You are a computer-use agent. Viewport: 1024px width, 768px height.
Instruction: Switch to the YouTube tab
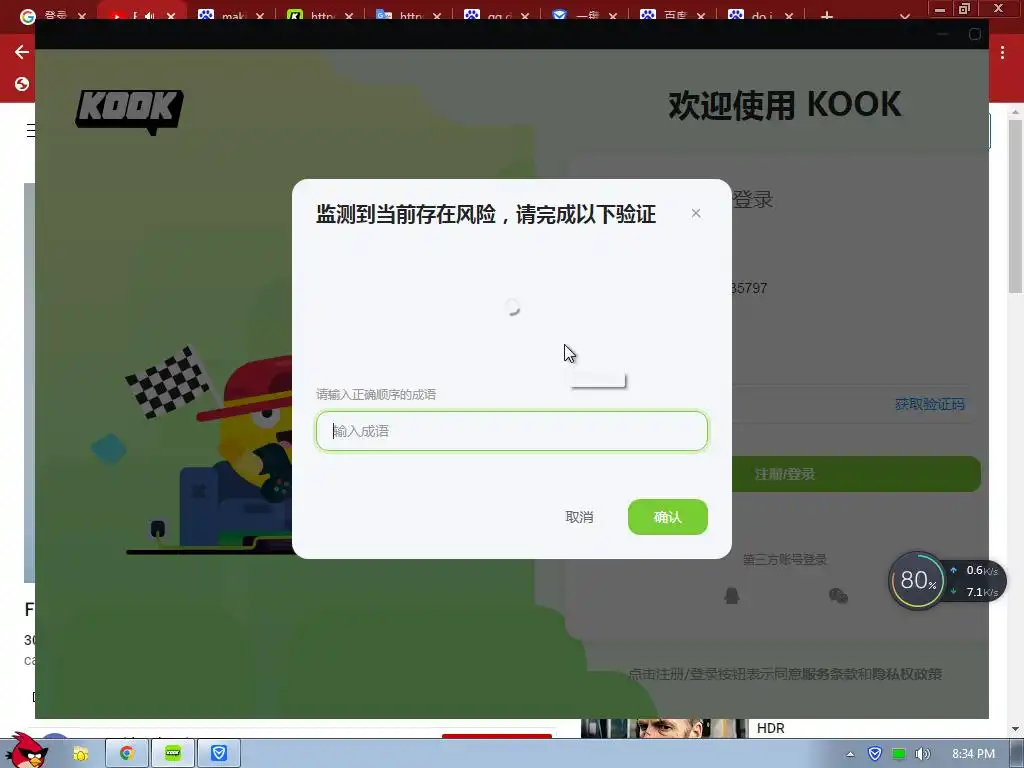(127, 15)
